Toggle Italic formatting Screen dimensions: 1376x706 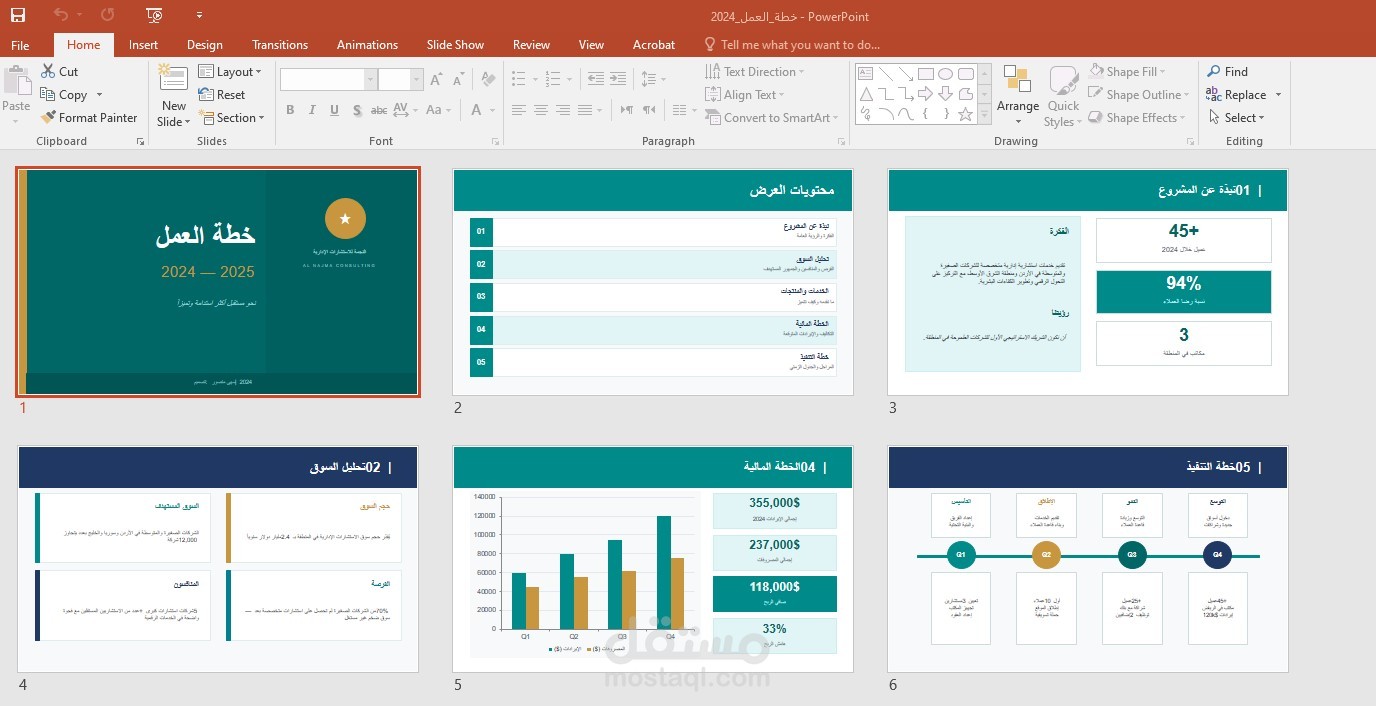[312, 110]
